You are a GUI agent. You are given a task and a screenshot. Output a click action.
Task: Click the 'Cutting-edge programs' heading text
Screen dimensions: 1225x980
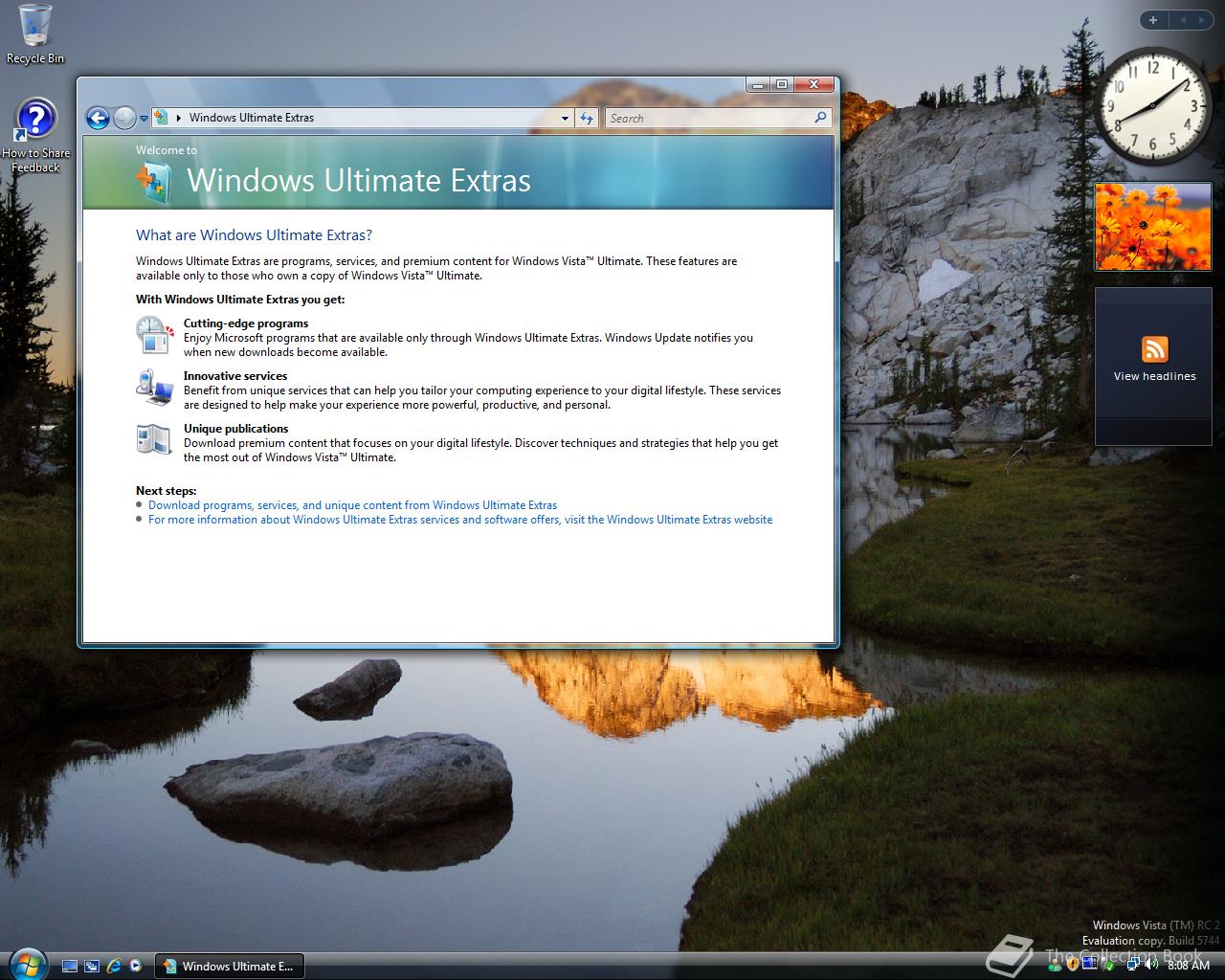click(x=246, y=323)
